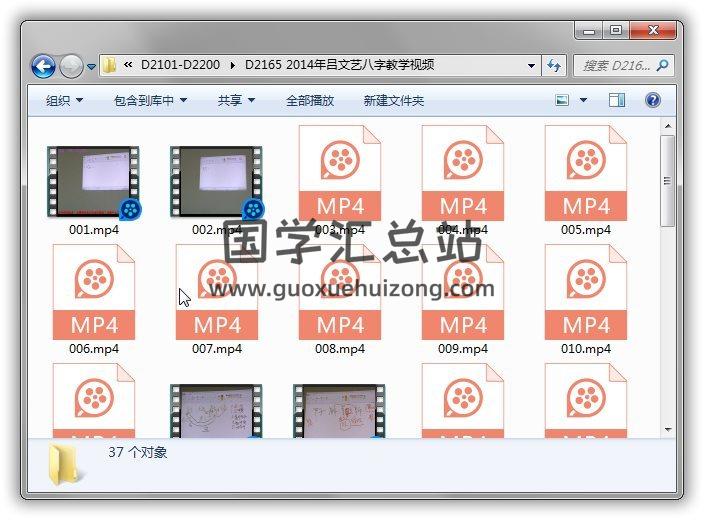Click 新建文件夹 button
Screen dimensions: 704x520
click(x=394, y=100)
